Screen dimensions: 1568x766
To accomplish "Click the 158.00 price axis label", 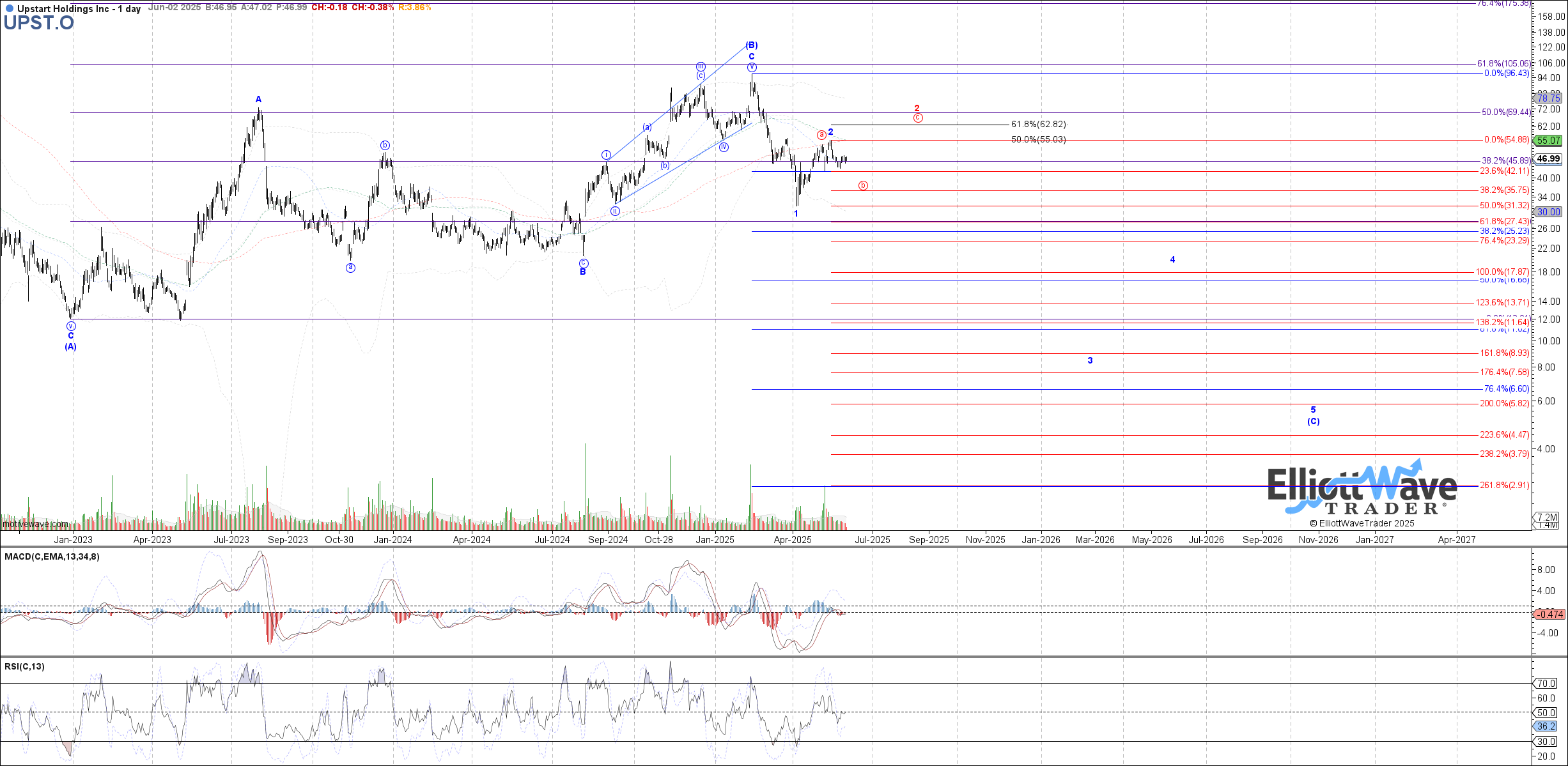I will click(1551, 17).
